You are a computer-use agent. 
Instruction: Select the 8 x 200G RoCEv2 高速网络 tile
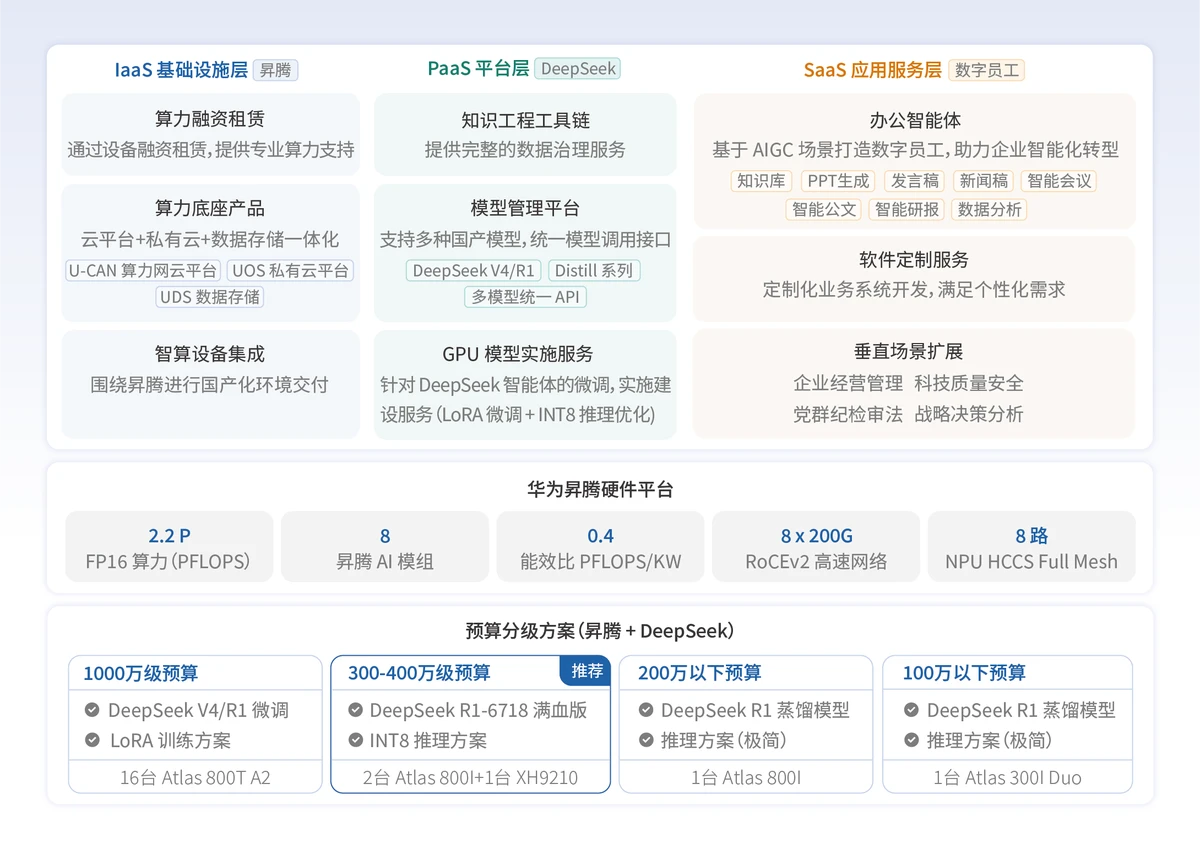click(x=816, y=547)
